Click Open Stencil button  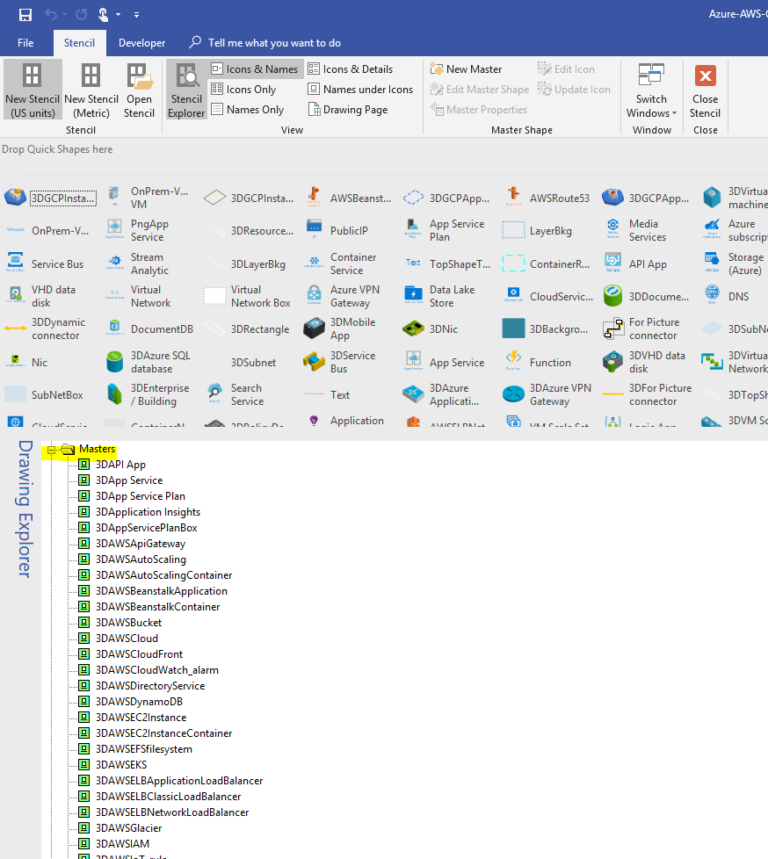click(139, 90)
